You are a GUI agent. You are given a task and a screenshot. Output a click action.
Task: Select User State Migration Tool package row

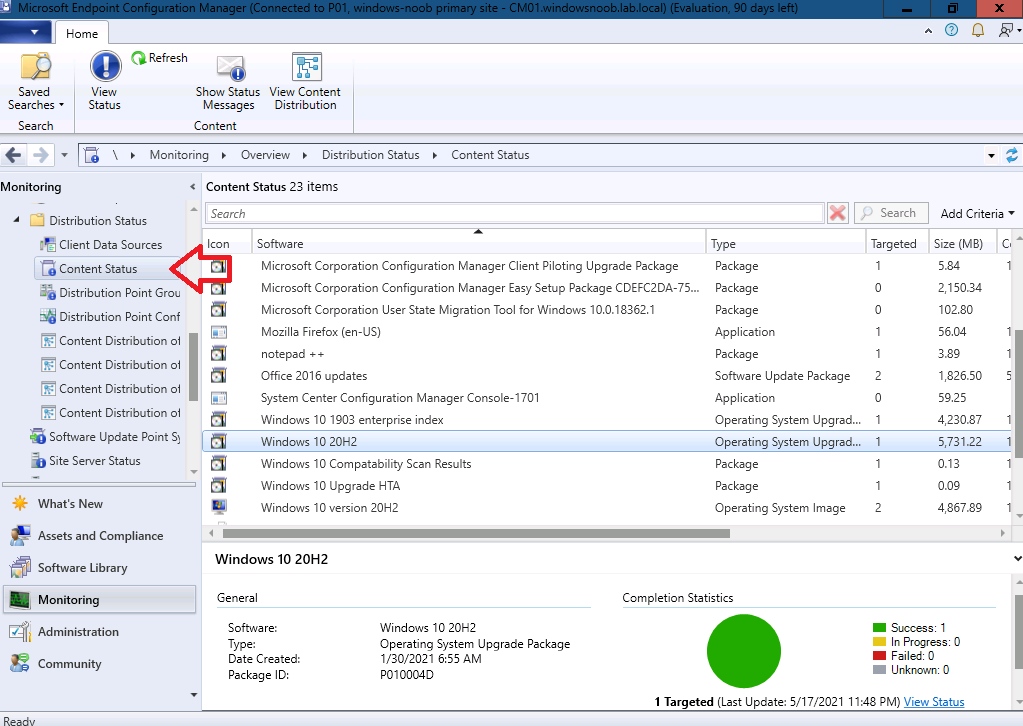(606, 310)
